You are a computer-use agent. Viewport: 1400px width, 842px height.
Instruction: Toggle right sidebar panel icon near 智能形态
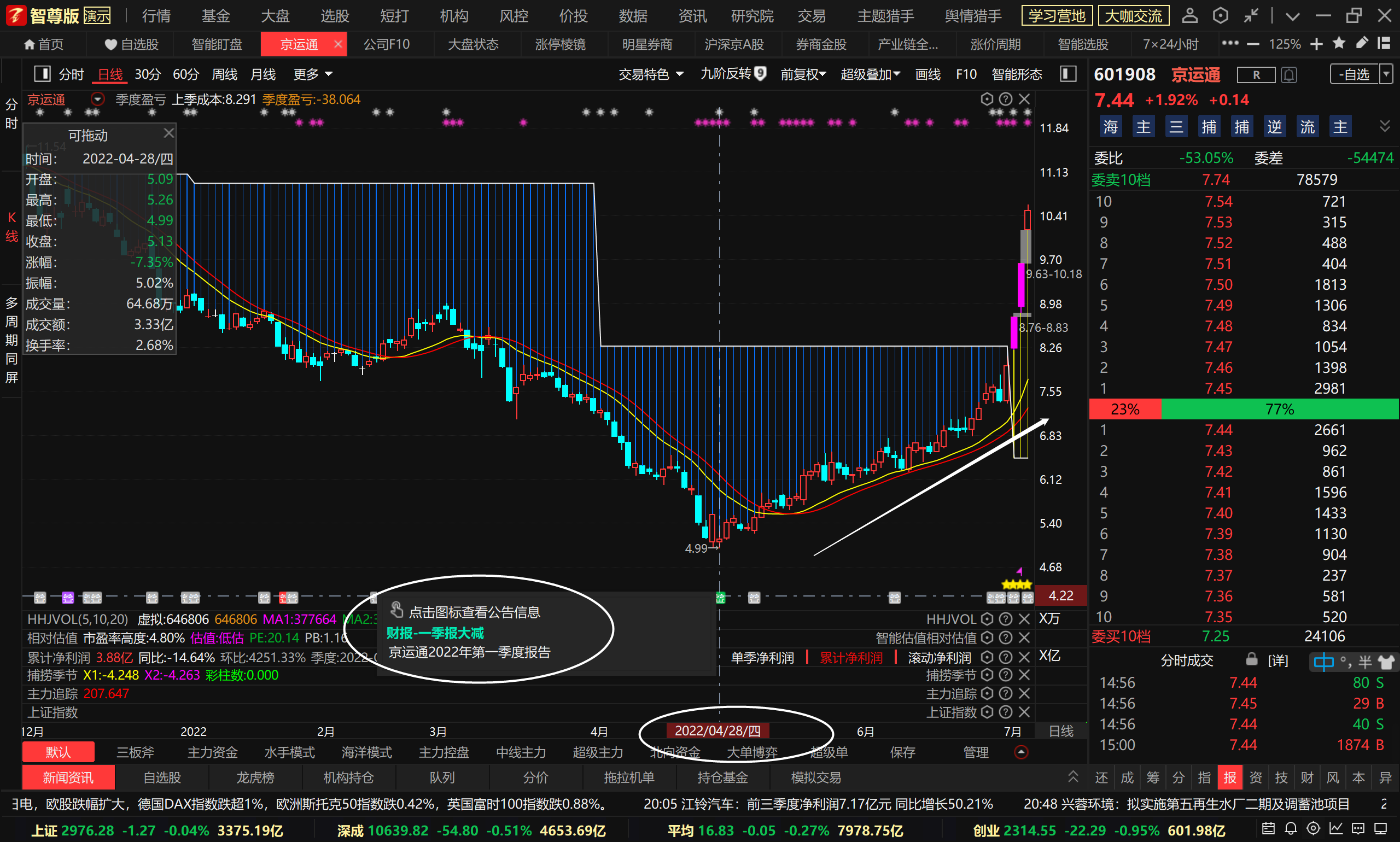pyautogui.click(x=1068, y=74)
